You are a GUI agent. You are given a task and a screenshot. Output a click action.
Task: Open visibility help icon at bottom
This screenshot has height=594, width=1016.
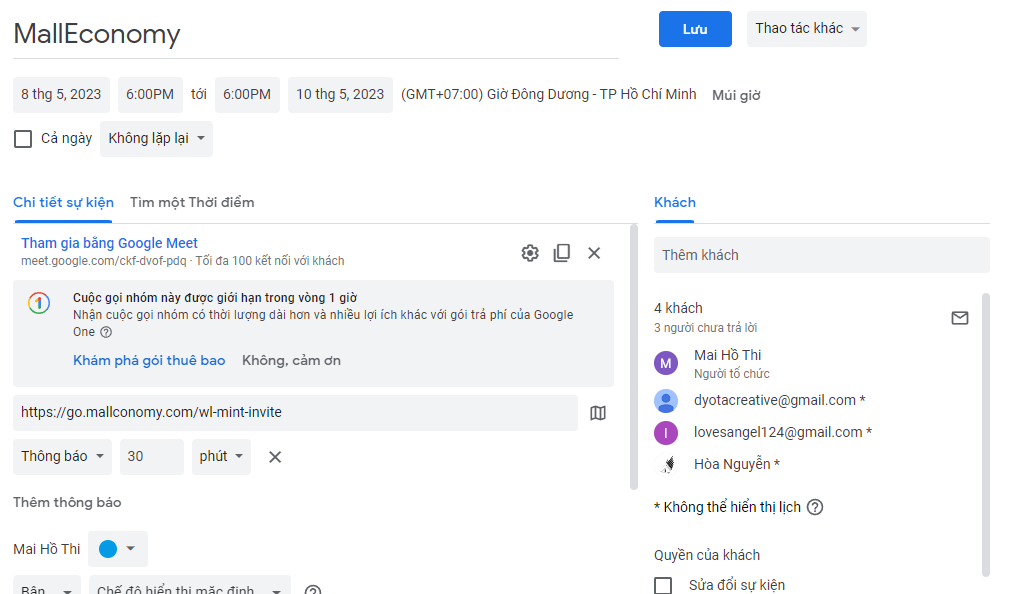pos(313,589)
